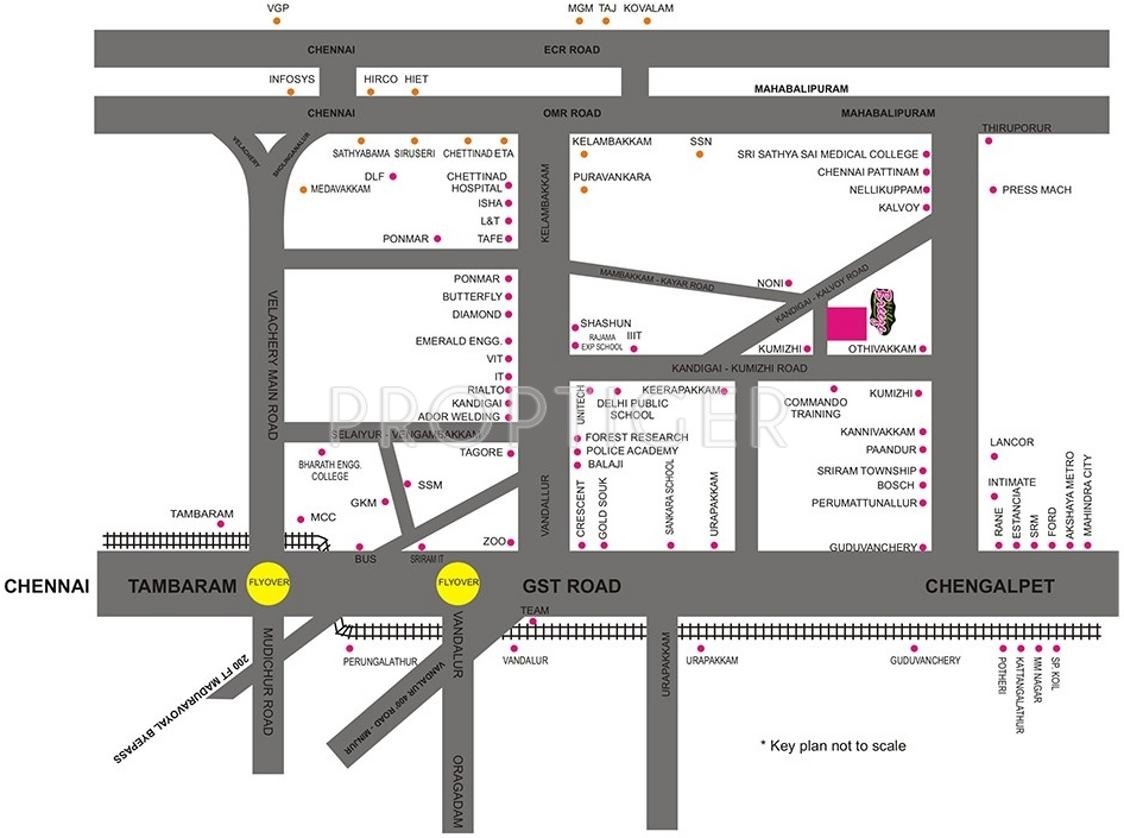
Task: Select the SSN location marker
Action: (700, 154)
